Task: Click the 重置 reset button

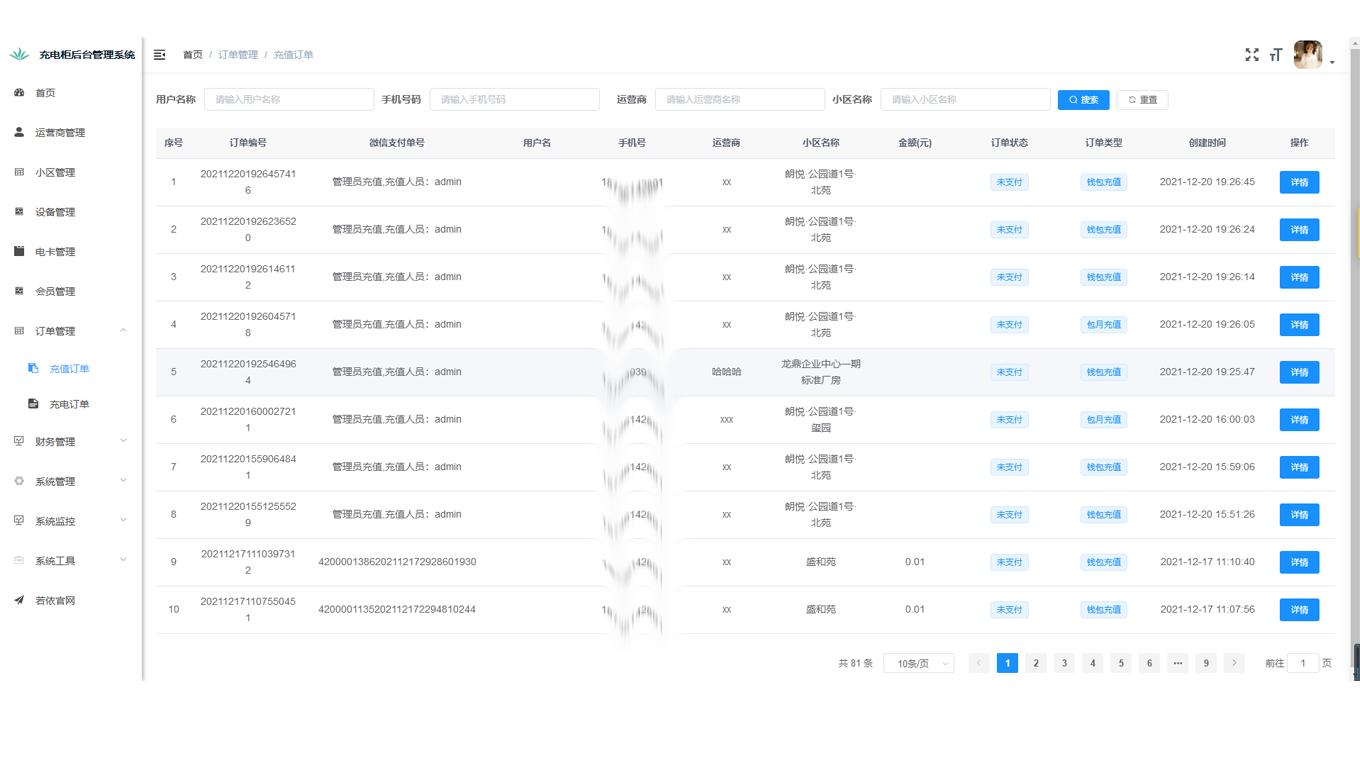Action: coord(1142,99)
